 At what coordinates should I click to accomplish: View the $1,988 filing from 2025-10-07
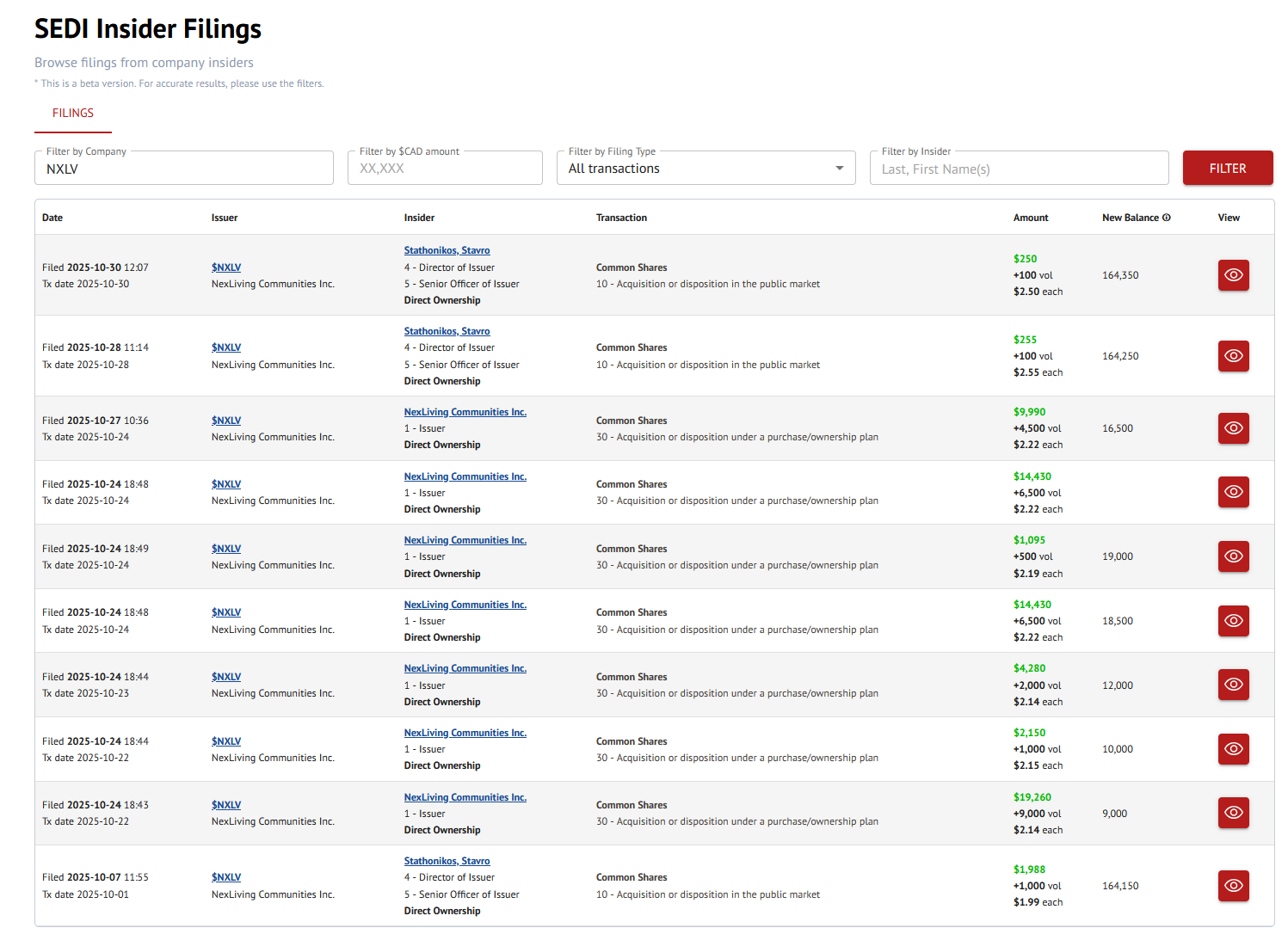click(x=1233, y=886)
